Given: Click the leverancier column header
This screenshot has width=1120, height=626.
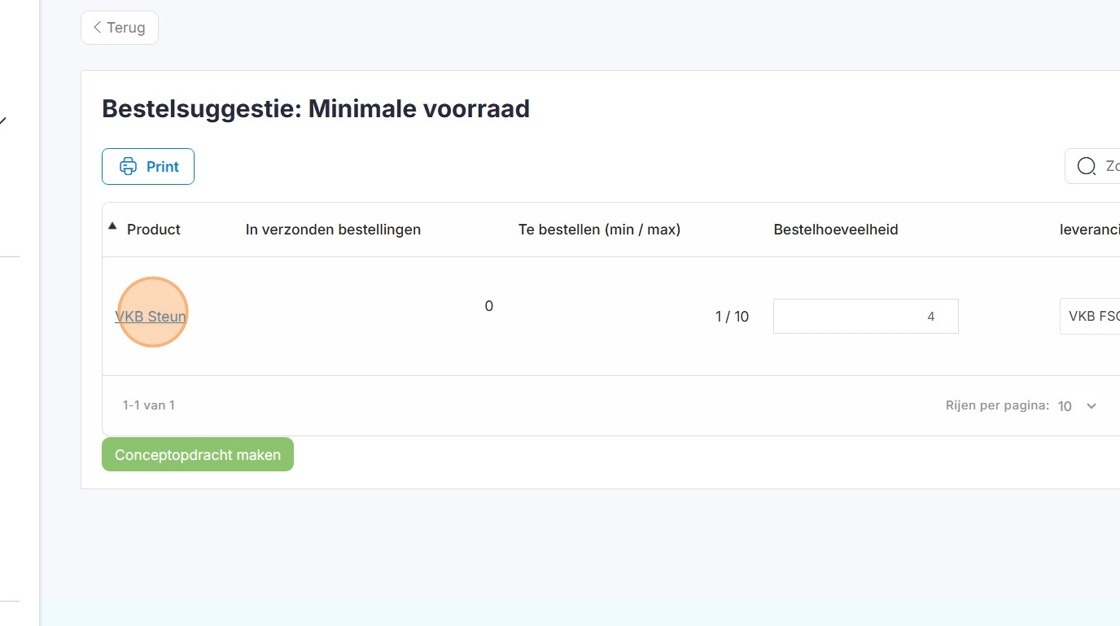Looking at the screenshot, I should [x=1089, y=229].
